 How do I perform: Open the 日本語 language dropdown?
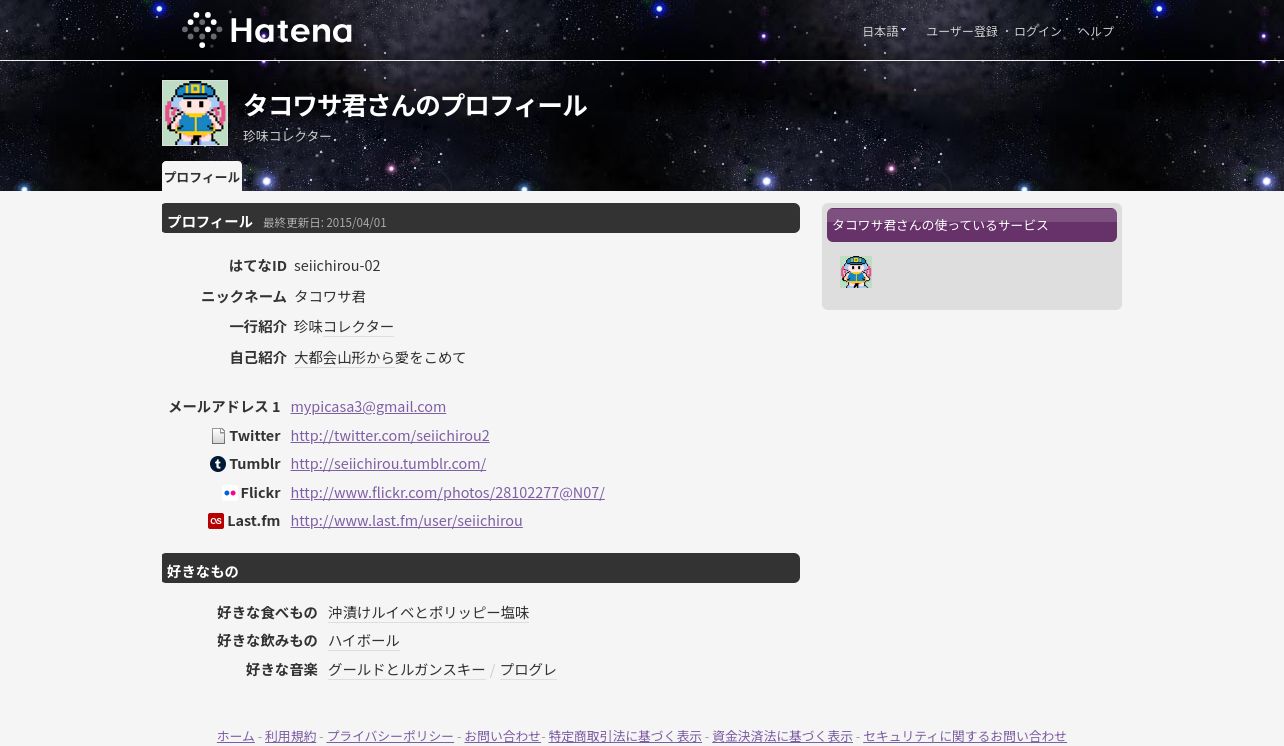[x=884, y=31]
